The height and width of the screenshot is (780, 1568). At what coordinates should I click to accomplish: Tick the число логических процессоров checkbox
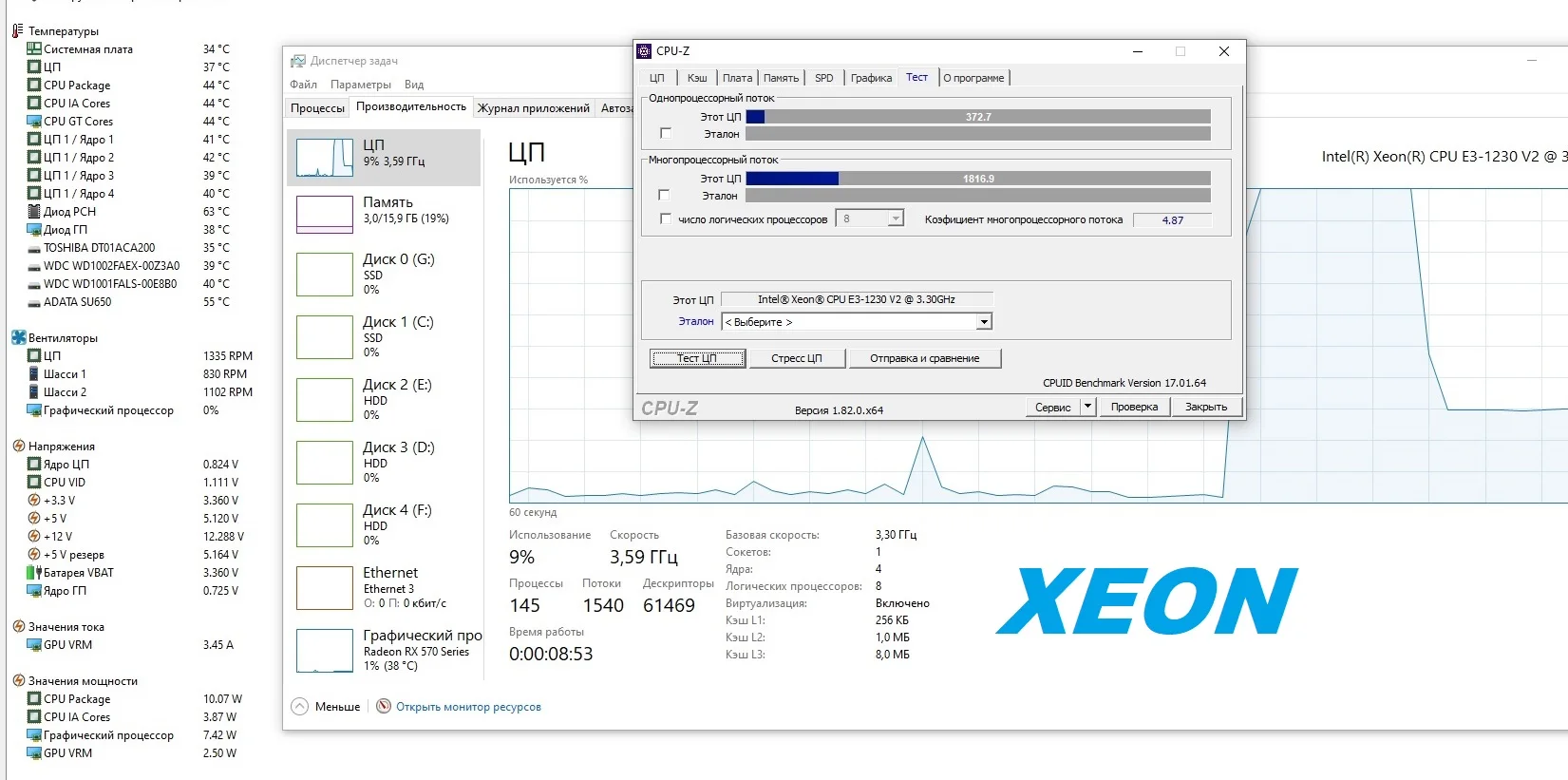point(665,219)
